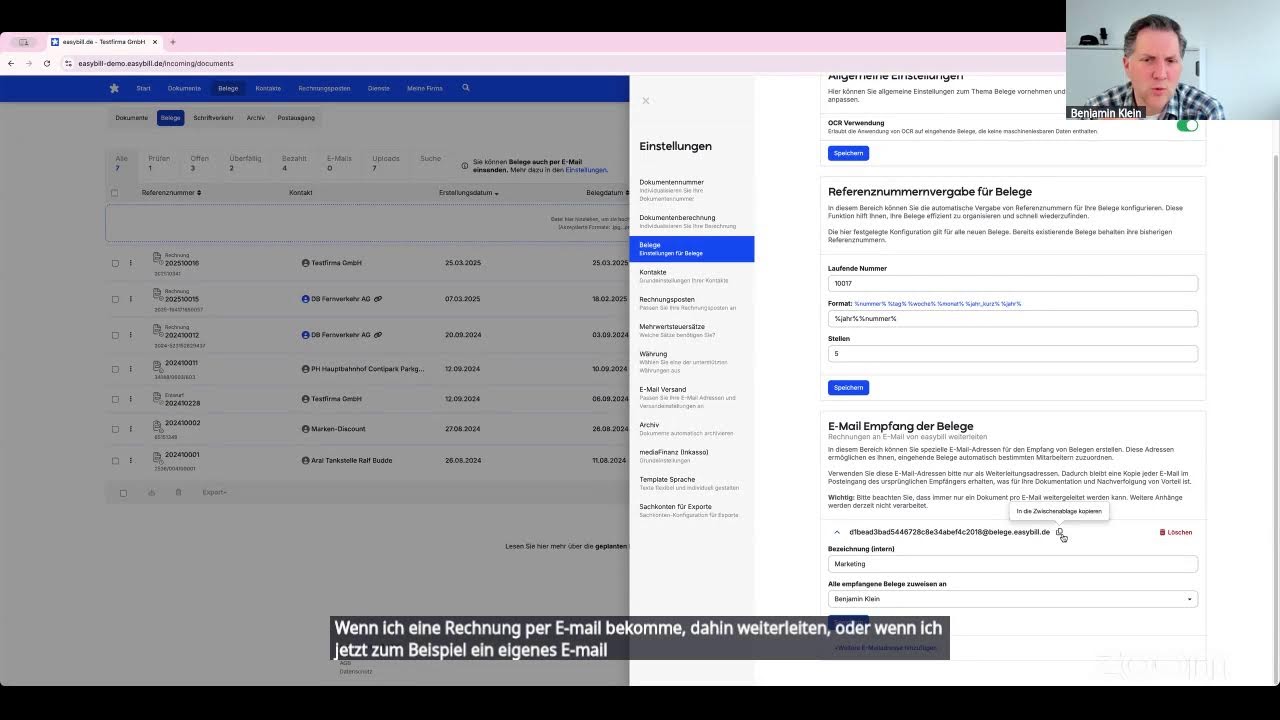This screenshot has width=1280, height=720.
Task: Delete the Marketing email address via Löschen
Action: [x=1176, y=532]
